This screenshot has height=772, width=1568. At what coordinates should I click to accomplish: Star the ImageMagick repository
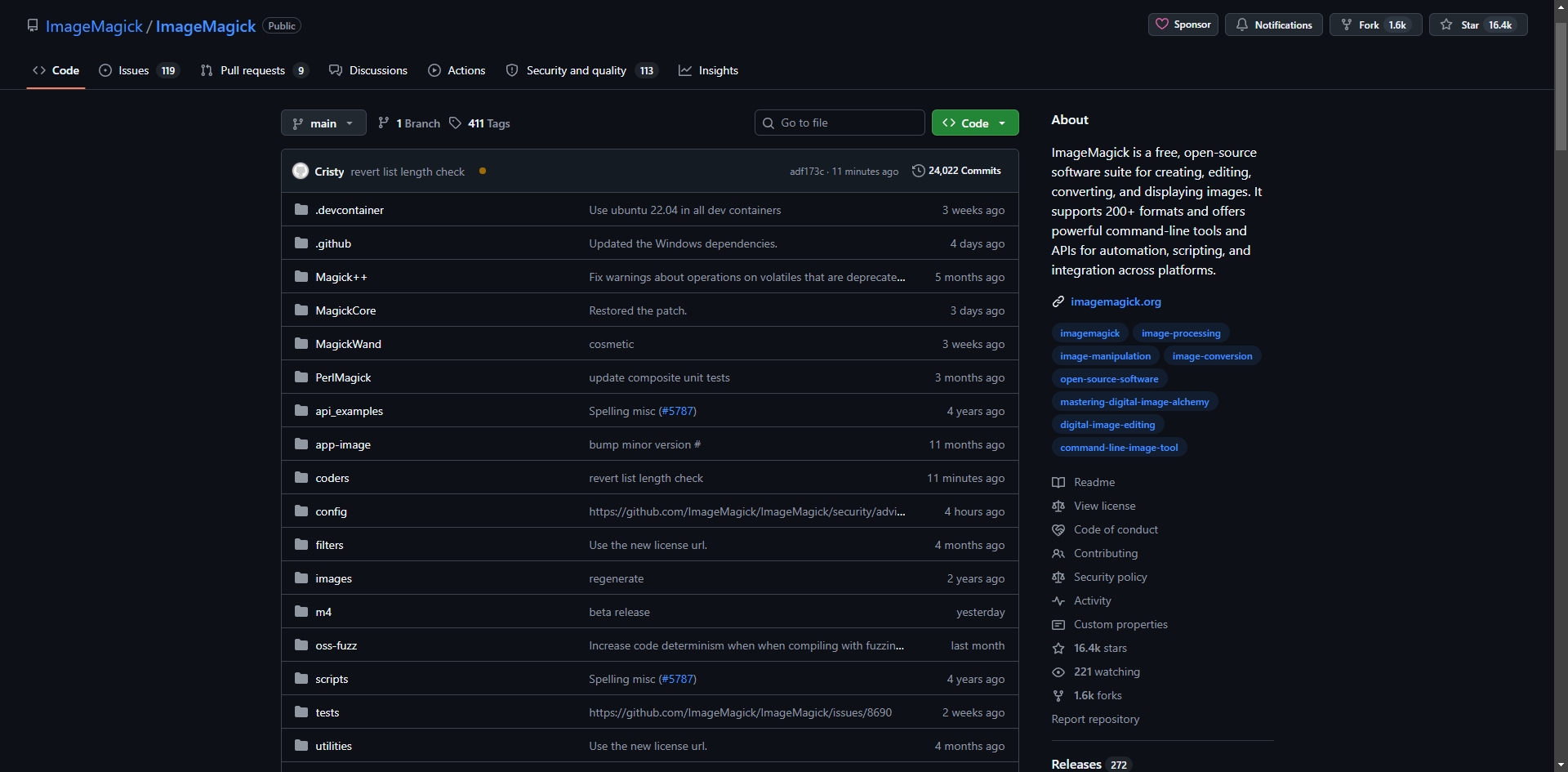point(1478,25)
